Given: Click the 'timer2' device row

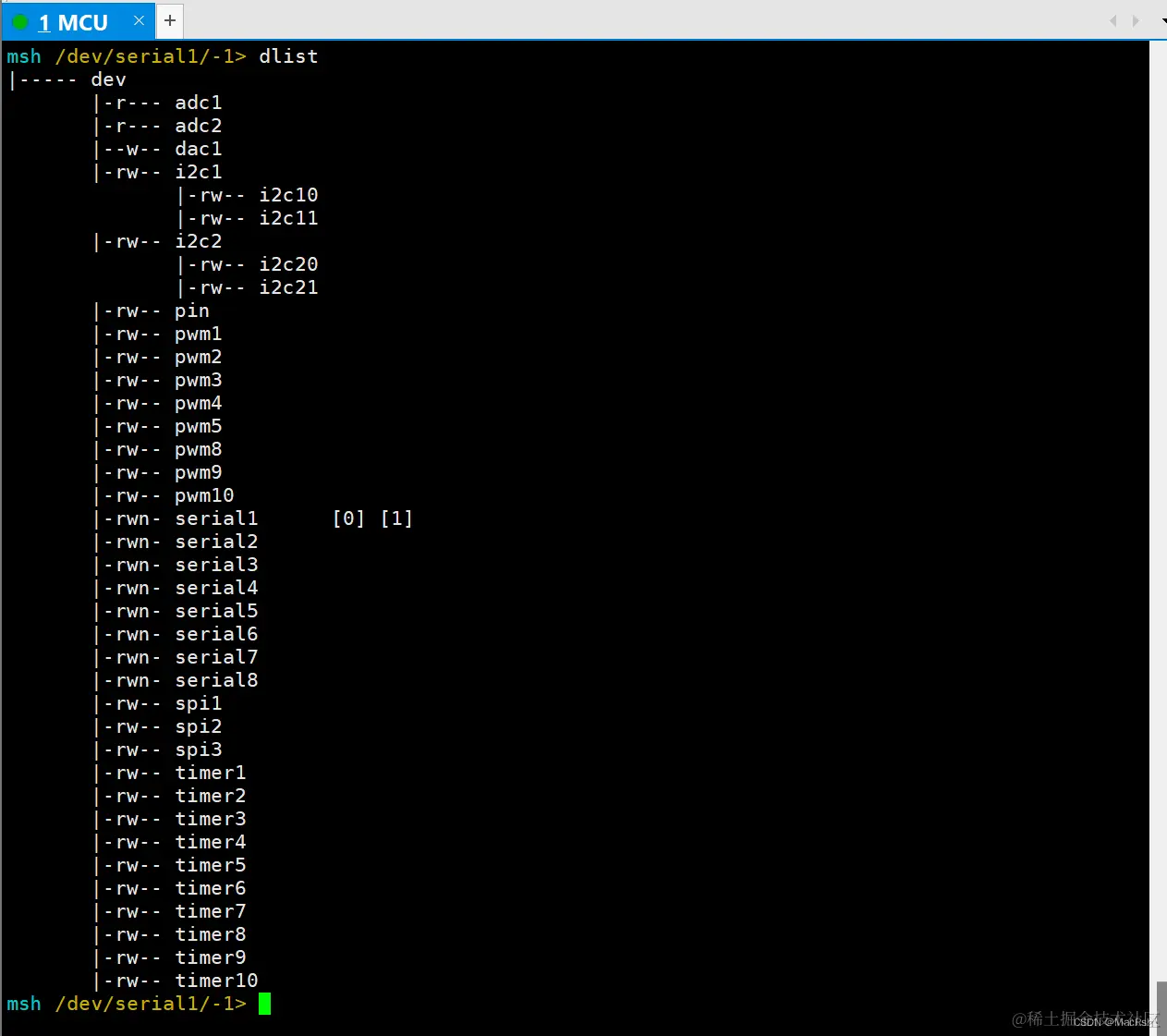Looking at the screenshot, I should [170, 796].
